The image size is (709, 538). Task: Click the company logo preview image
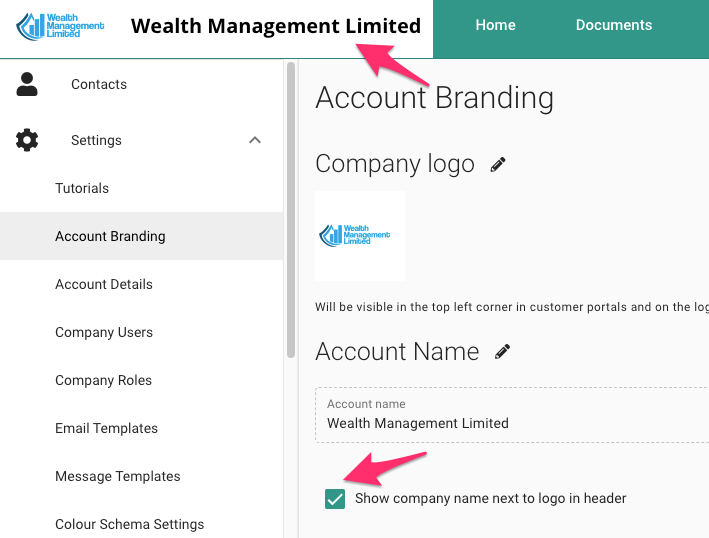[360, 236]
